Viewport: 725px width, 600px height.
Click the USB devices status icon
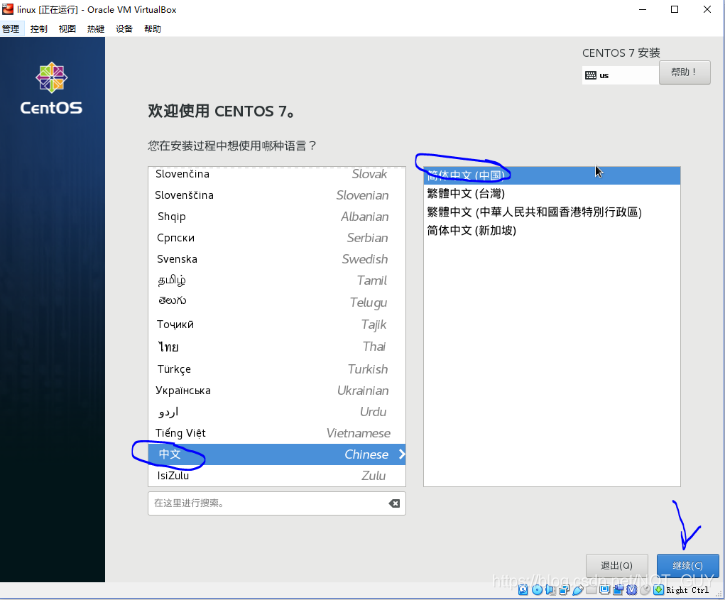[x=578, y=590]
